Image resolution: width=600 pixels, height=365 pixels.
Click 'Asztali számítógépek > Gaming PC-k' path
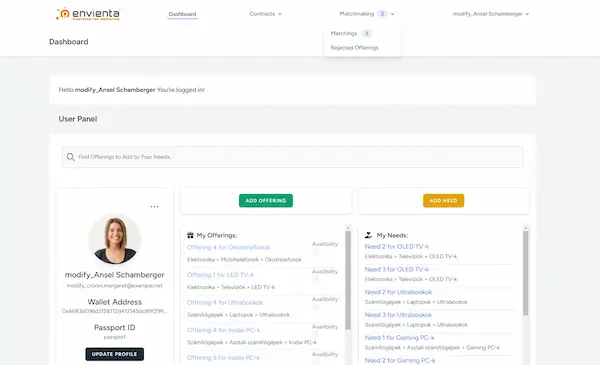[453, 348]
